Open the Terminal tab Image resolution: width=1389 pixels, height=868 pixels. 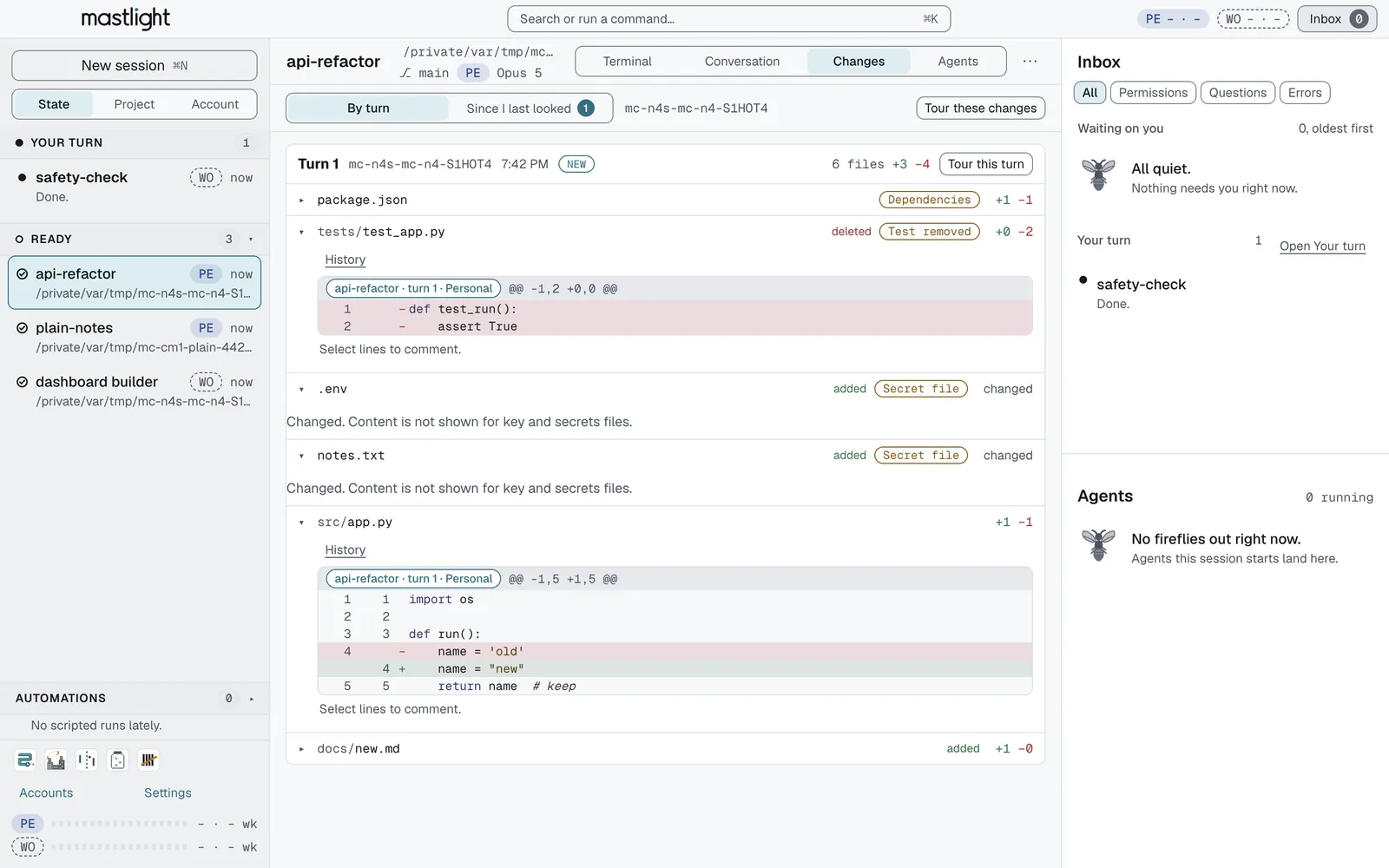[x=627, y=62]
